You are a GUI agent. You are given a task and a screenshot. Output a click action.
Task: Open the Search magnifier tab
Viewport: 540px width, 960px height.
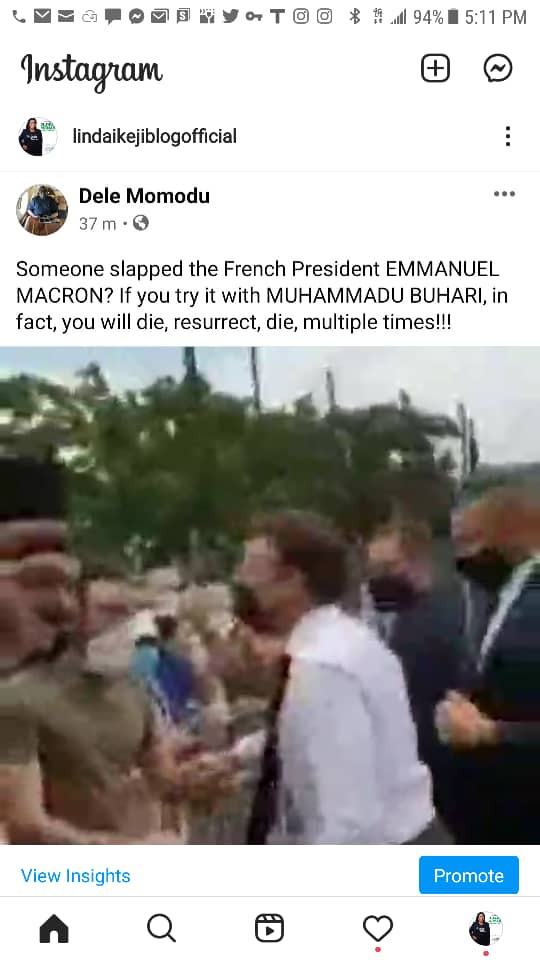tap(162, 928)
